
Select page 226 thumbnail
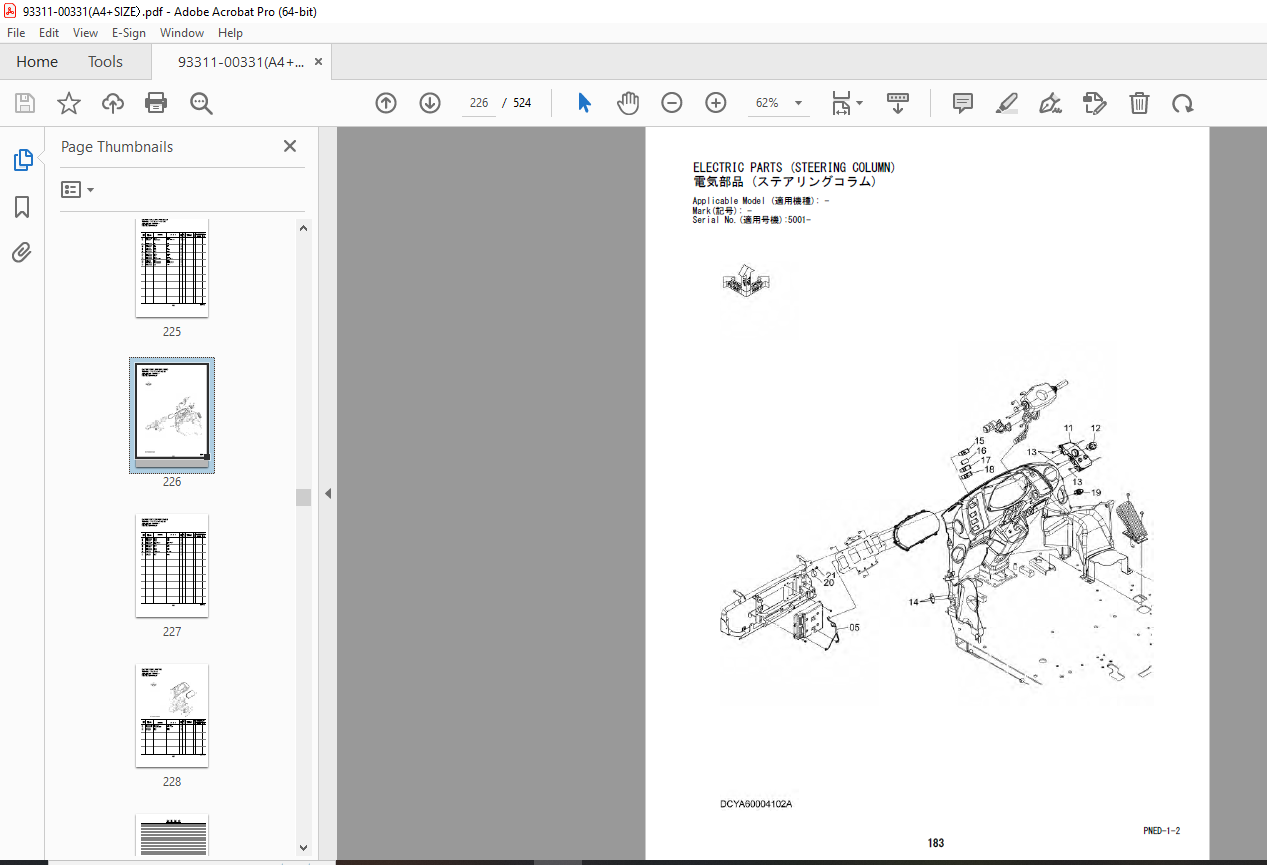tap(172, 415)
